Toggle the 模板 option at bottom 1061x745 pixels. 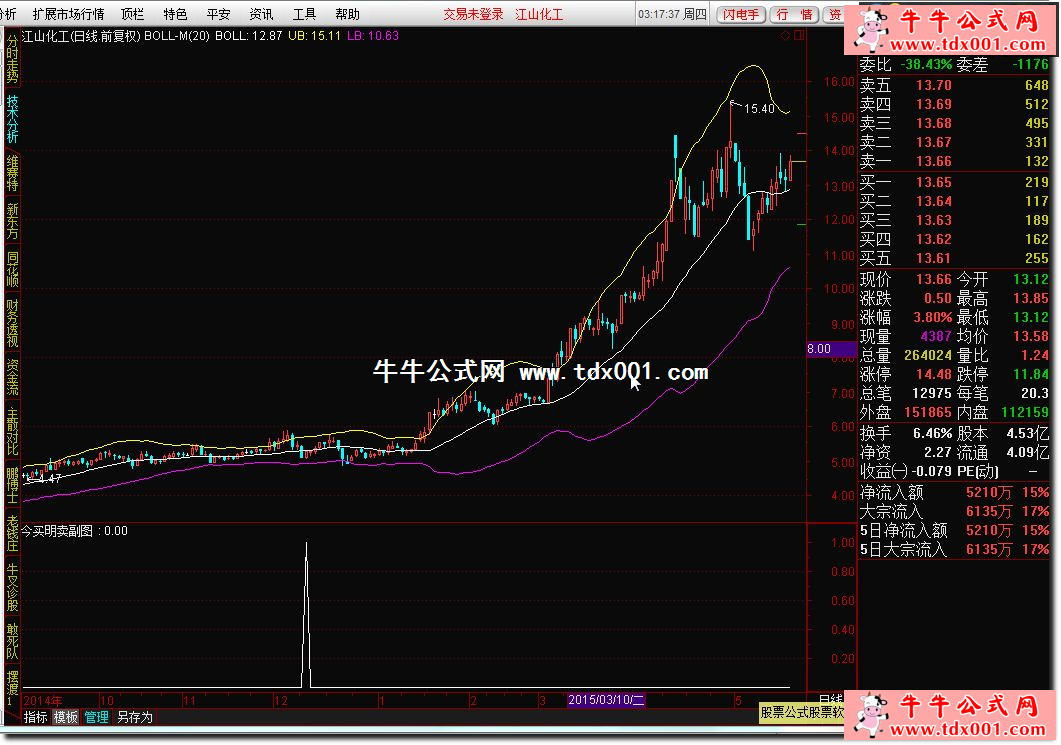(x=66, y=717)
